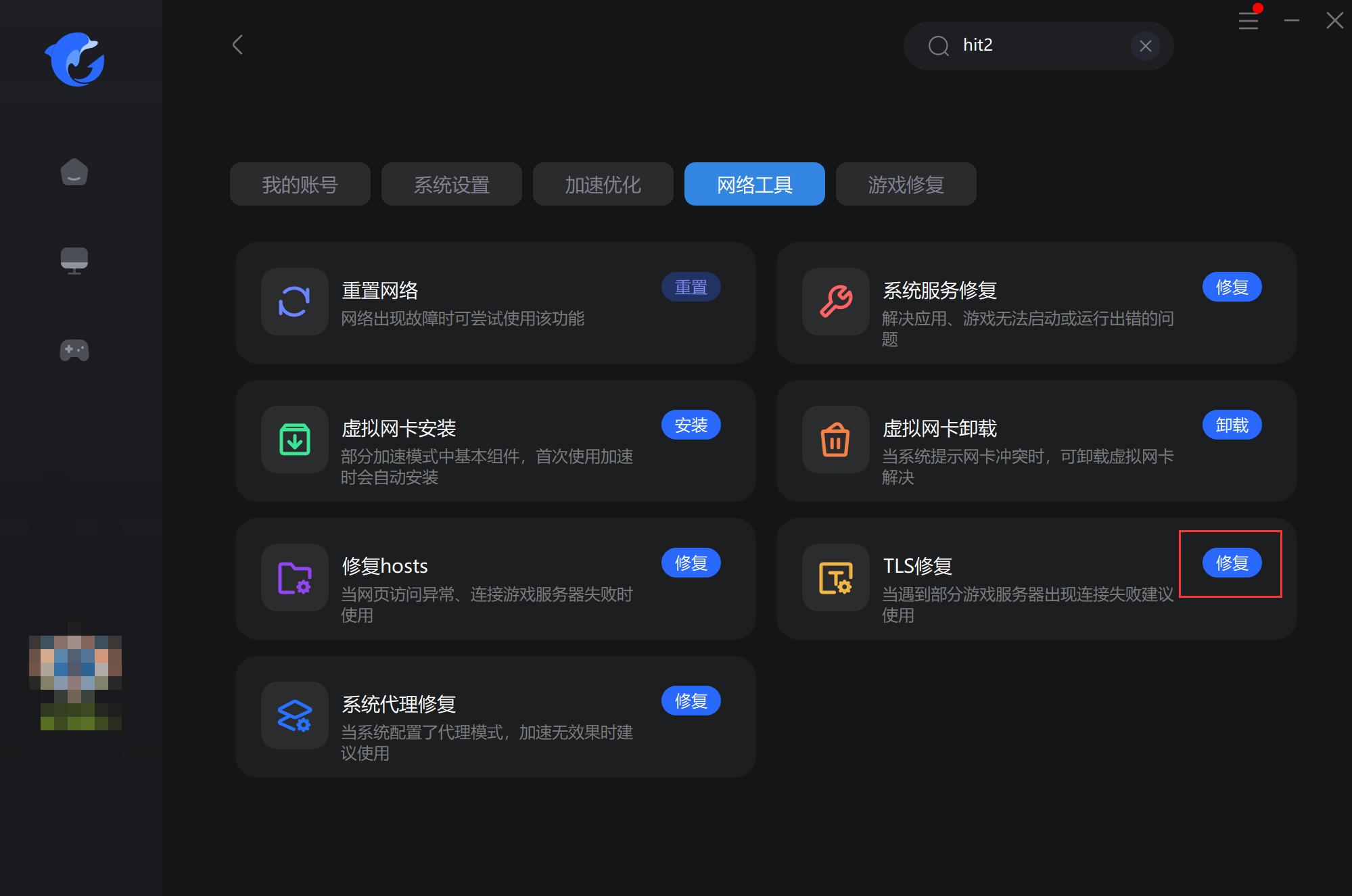Viewport: 1352px width, 896px height.
Task: Click the 卸载 button for 虚拟网卡卸载
Action: [1232, 425]
